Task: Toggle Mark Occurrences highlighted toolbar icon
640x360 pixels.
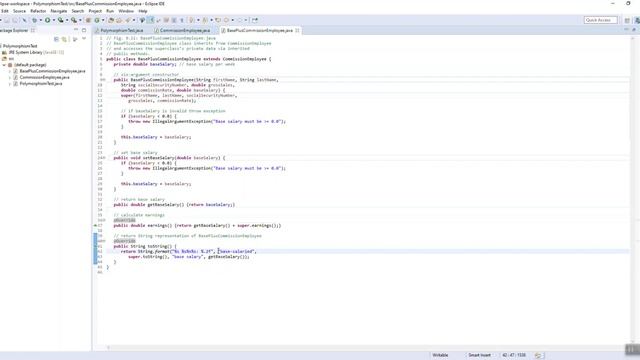Action: point(151,20)
